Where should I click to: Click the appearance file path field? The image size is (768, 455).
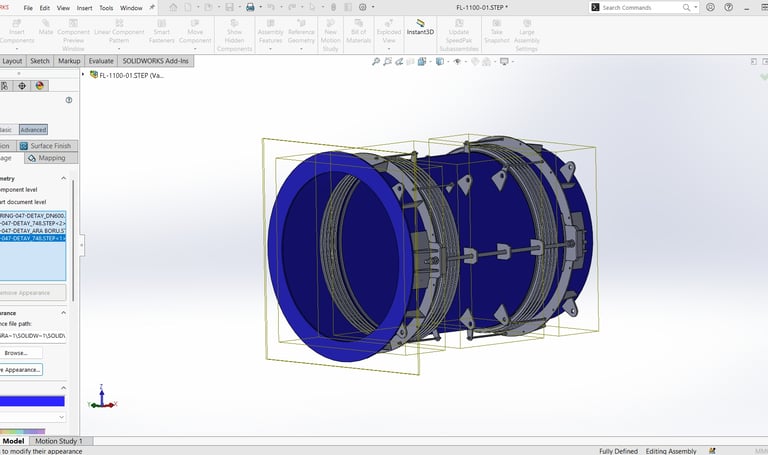coord(32,335)
